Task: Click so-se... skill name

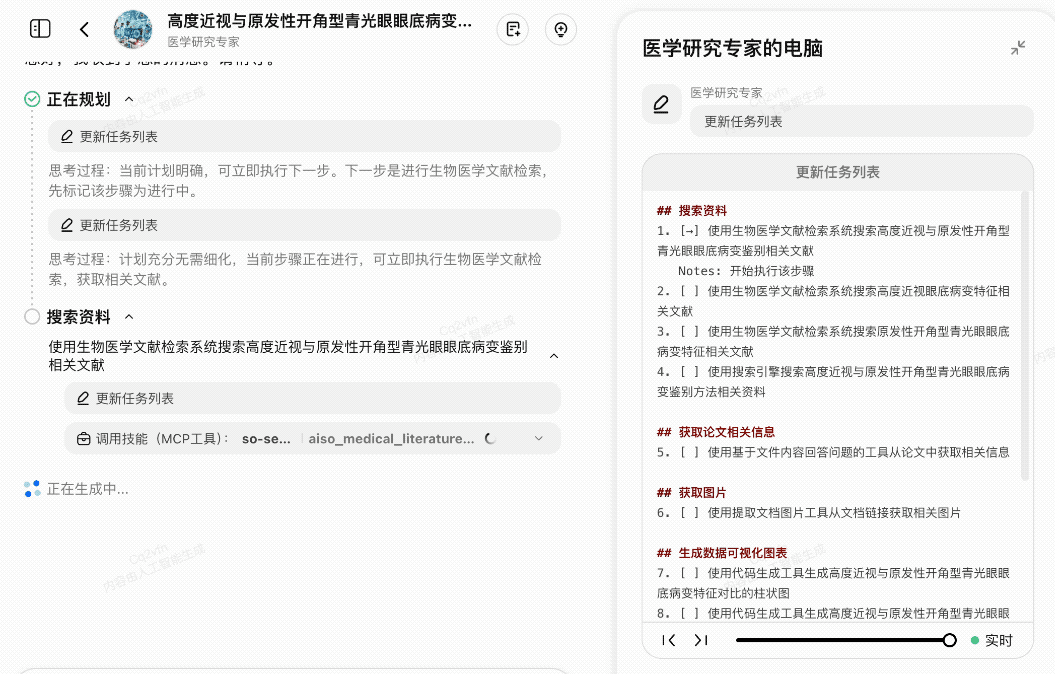Action: point(266,439)
